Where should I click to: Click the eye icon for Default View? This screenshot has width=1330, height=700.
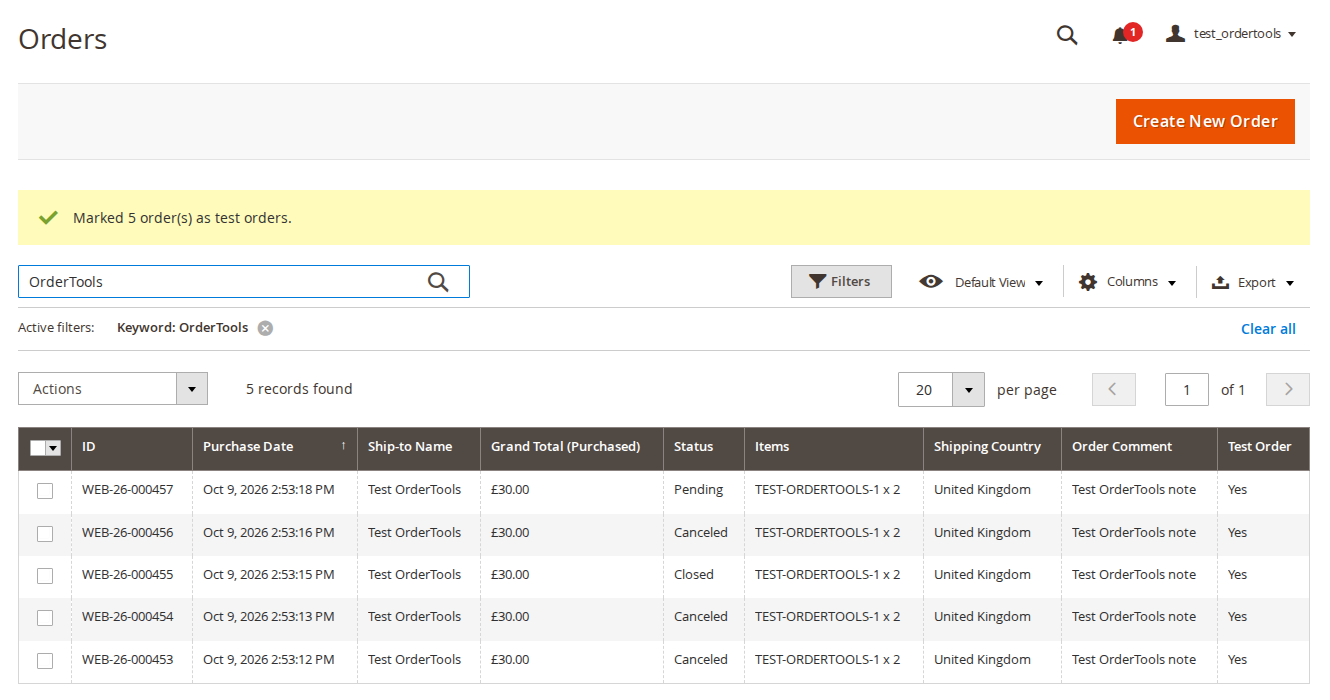click(x=931, y=282)
